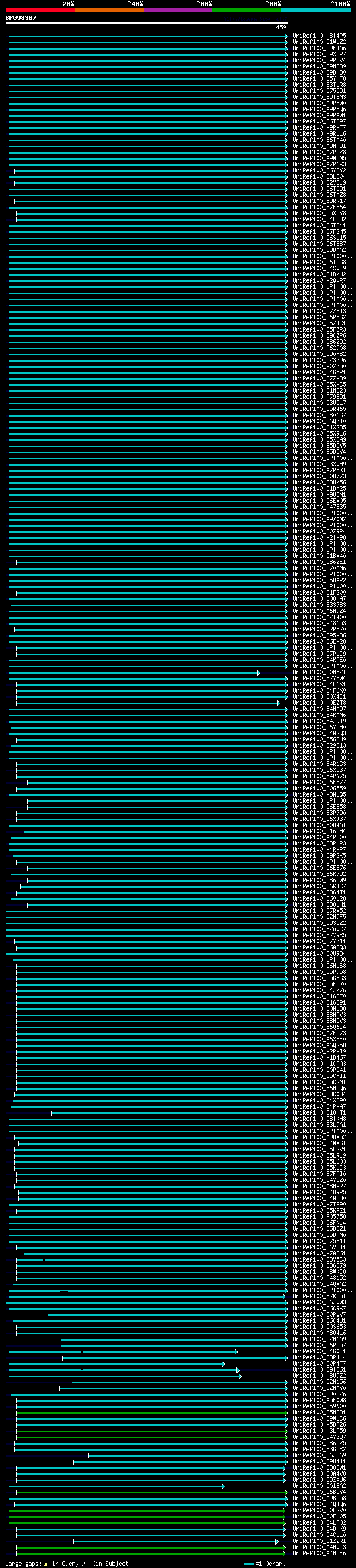Select the UniRef100_Q2N156 label
Screen dimensions: 356x1568
tap(319, 1382)
